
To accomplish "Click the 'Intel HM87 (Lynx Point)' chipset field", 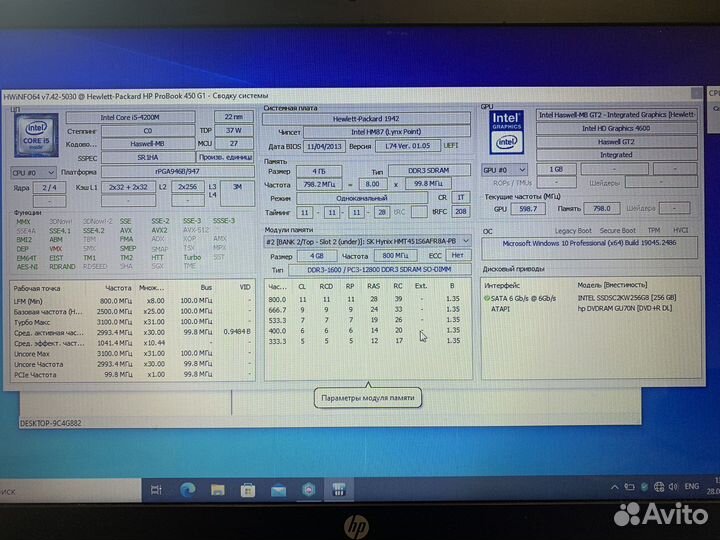I will click(x=387, y=132).
